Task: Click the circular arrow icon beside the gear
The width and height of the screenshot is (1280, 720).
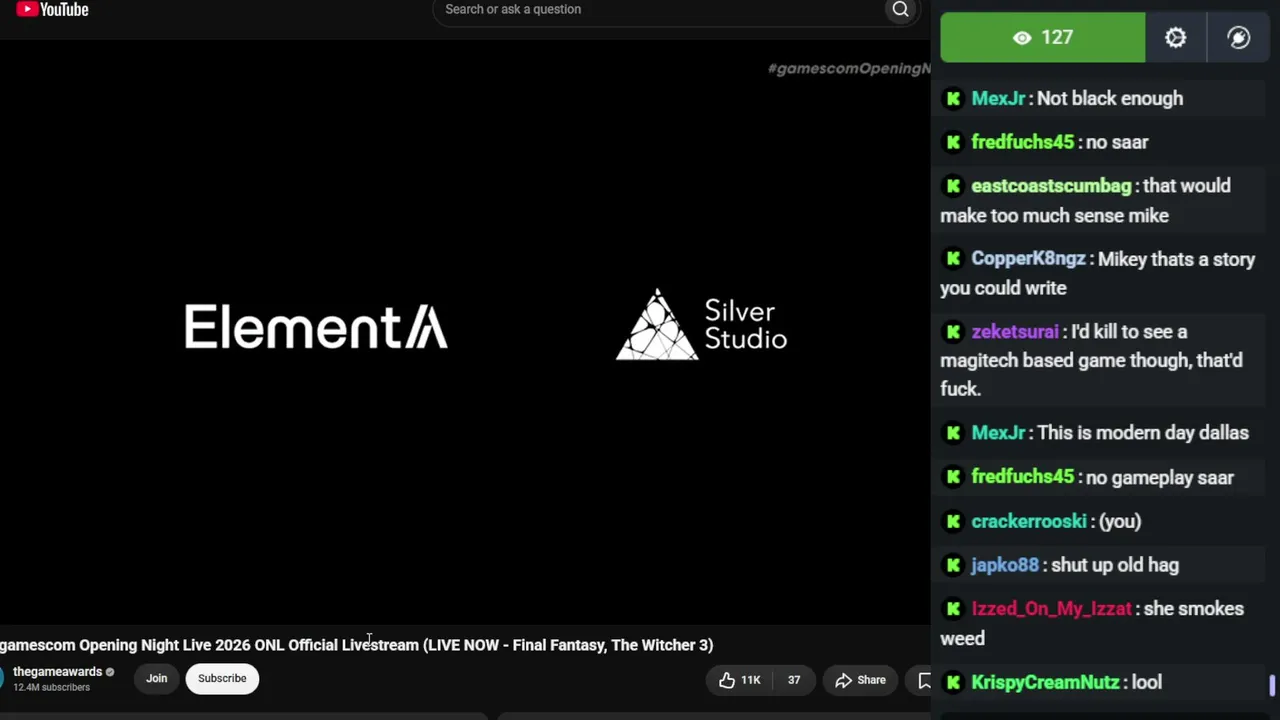Action: (x=1238, y=38)
